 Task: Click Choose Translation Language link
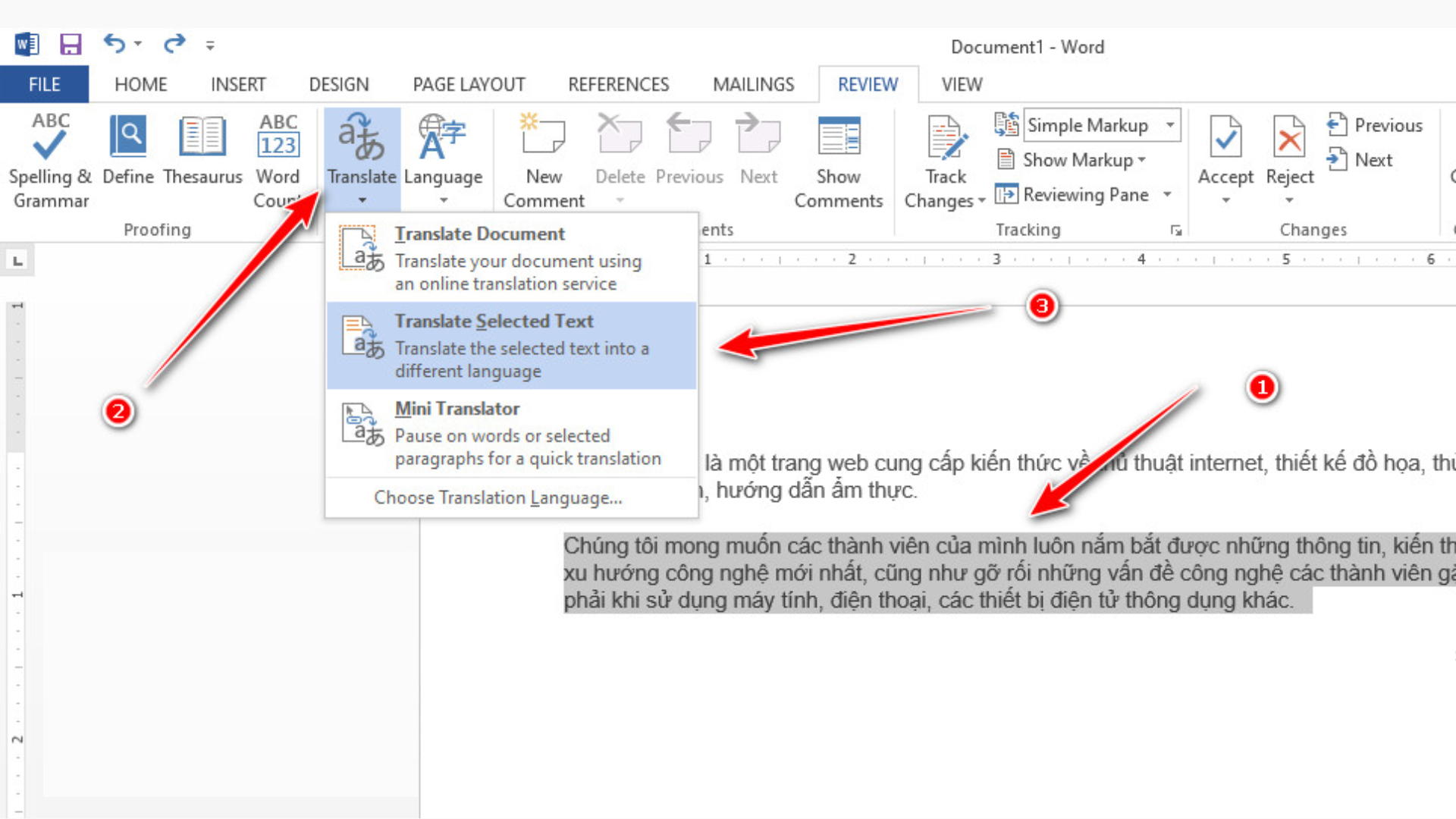tap(497, 498)
